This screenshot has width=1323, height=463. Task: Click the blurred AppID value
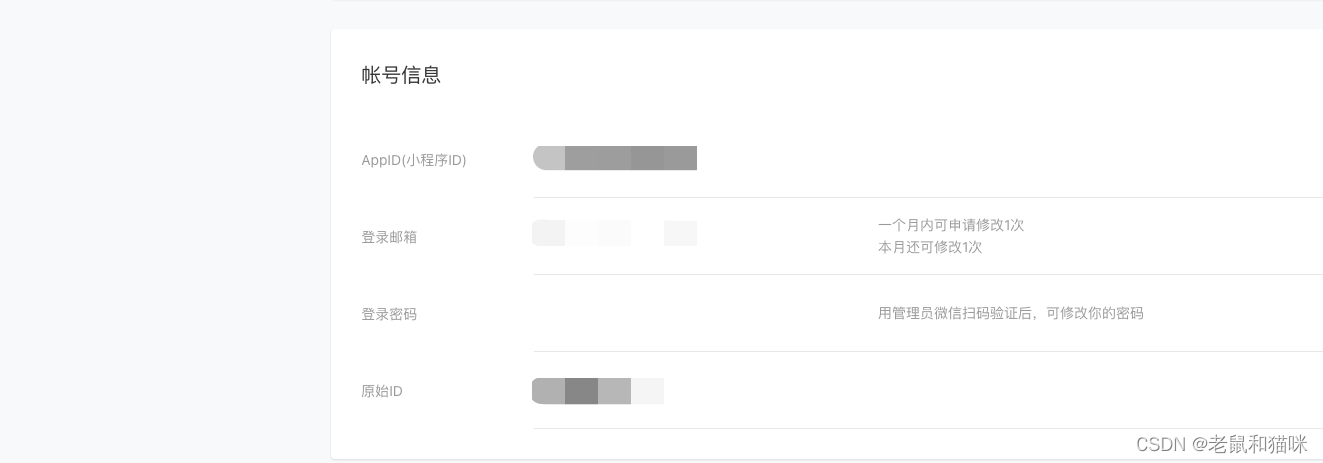pyautogui.click(x=615, y=158)
